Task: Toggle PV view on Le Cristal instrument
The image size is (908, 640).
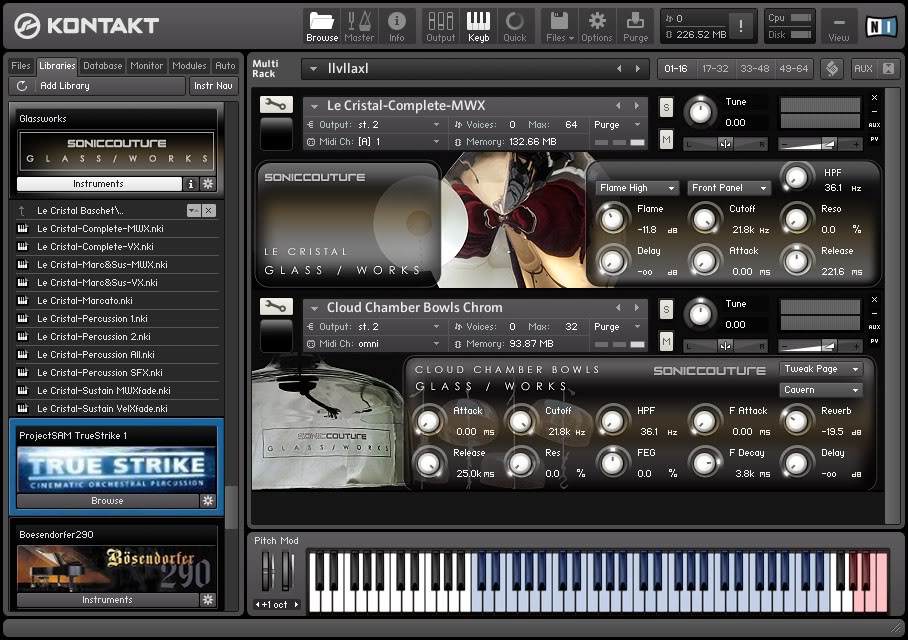Action: pyautogui.click(x=874, y=139)
